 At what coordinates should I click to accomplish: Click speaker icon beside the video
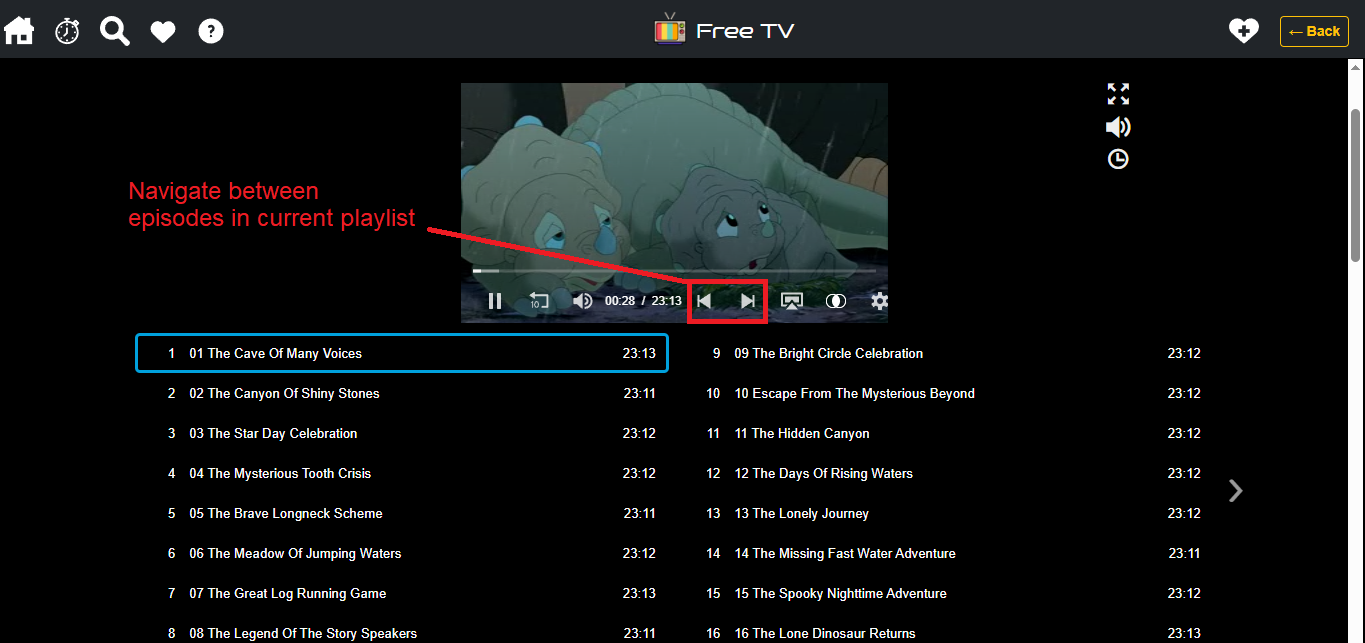click(x=1118, y=127)
